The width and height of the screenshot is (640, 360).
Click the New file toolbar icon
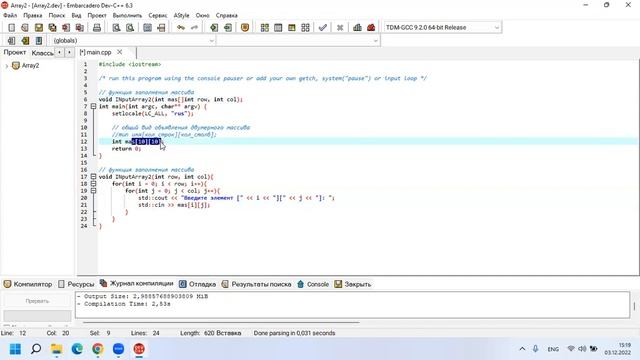[x=11, y=27]
